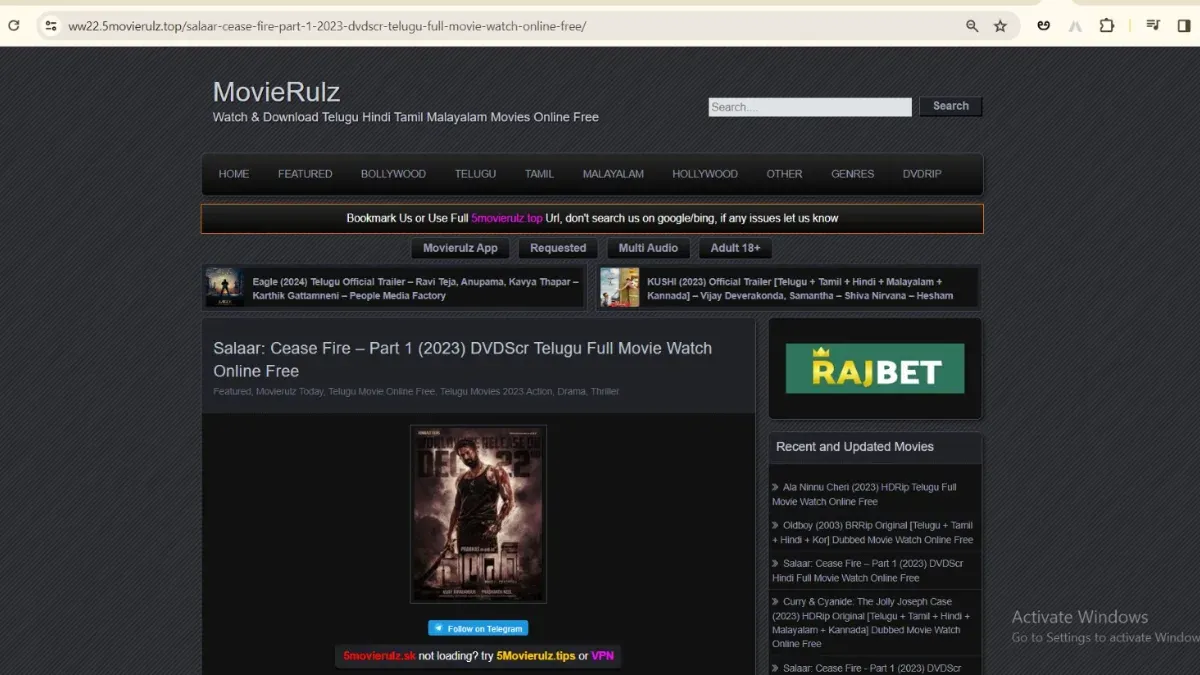
Task: Click the Movierulz Today category tag
Action: pyautogui.click(x=290, y=392)
